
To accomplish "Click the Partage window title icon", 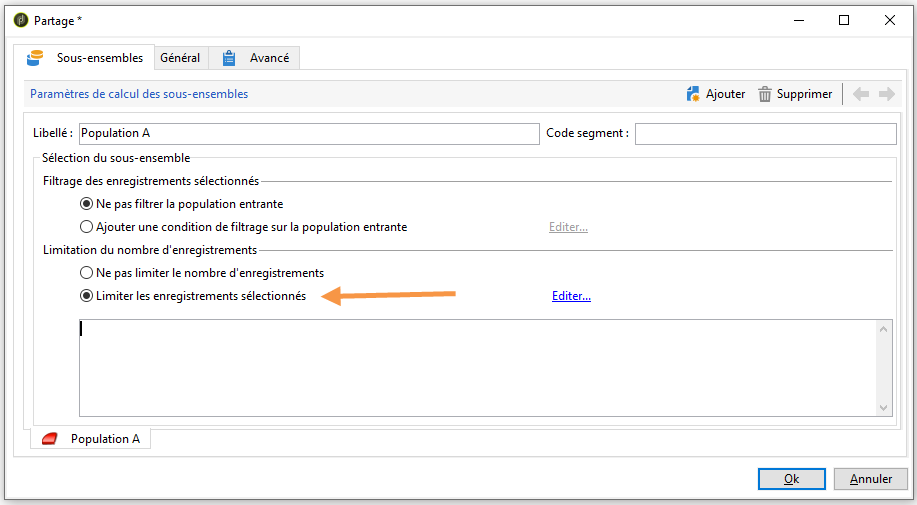I will (21, 20).
